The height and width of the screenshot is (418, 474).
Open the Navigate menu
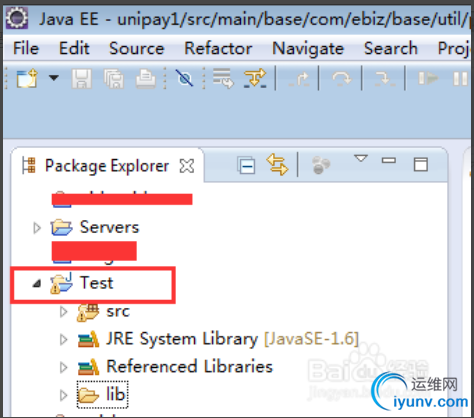pos(308,49)
